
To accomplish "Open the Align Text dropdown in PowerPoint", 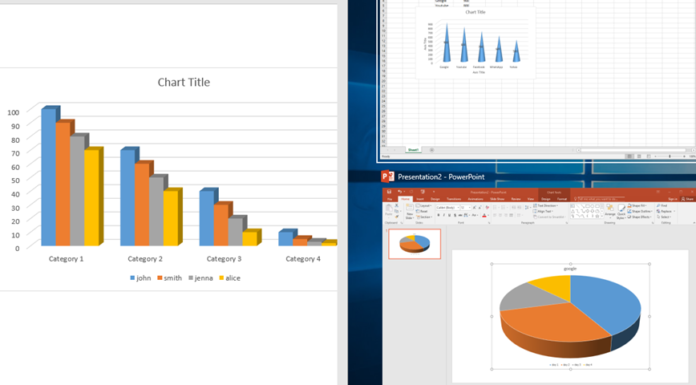I will 543,211.
